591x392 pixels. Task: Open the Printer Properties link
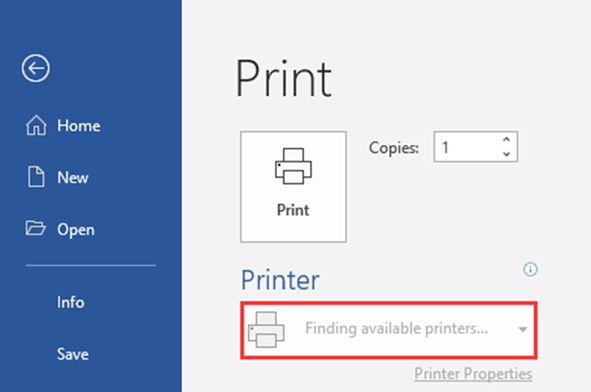coord(473,374)
